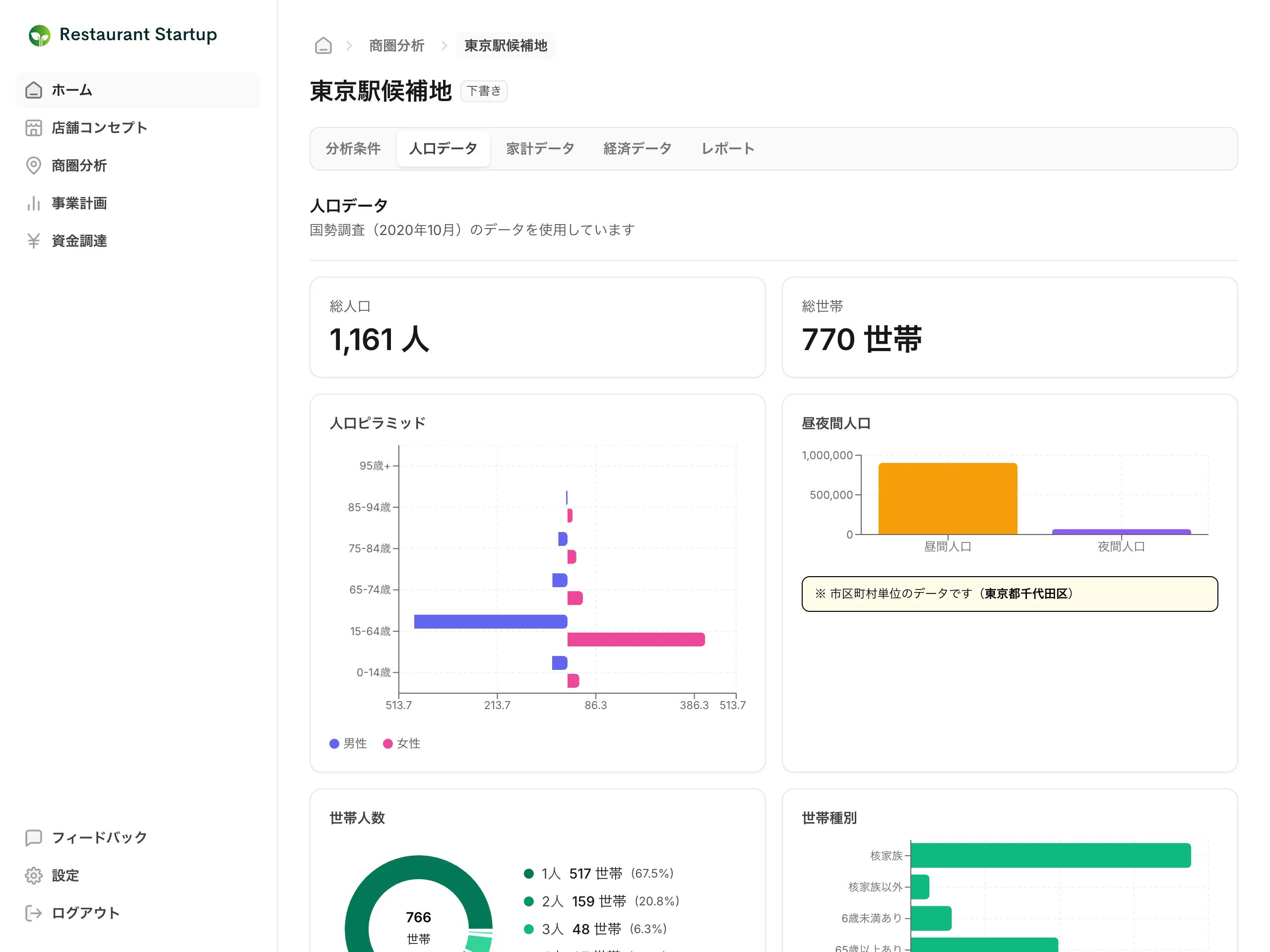Click the 6歳未満あり bar in 世帯種別

tap(931, 918)
